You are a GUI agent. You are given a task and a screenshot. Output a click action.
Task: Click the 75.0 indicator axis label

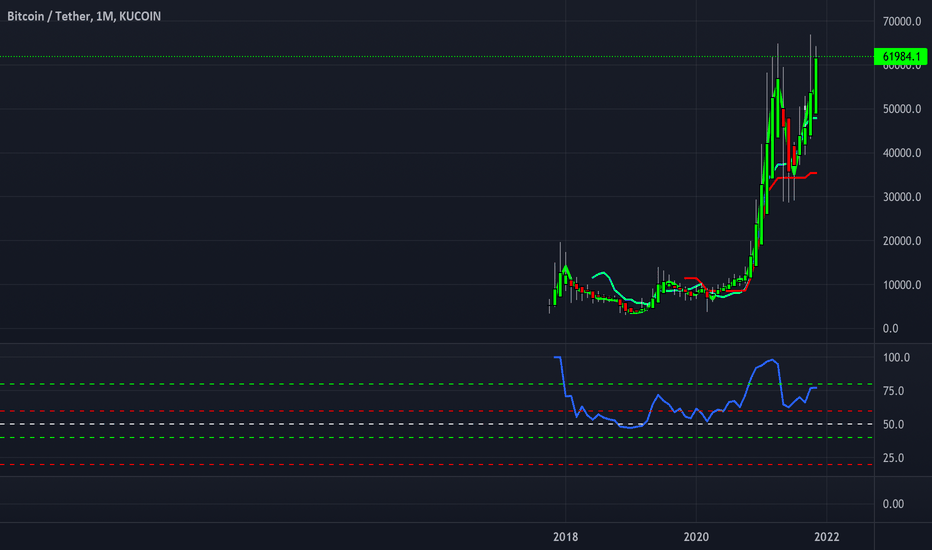point(893,391)
